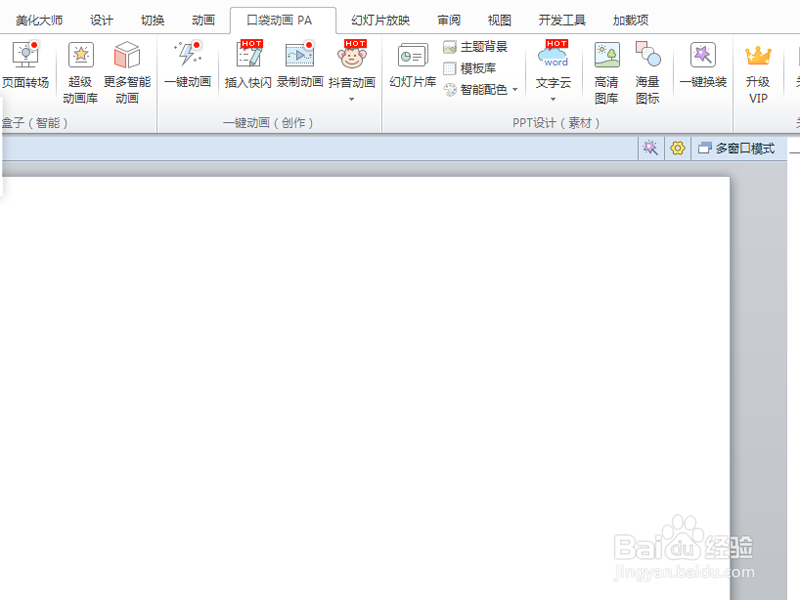Image resolution: width=800 pixels, height=600 pixels.
Task: Expand the 文字云 dropdown arrow
Action: point(553,99)
